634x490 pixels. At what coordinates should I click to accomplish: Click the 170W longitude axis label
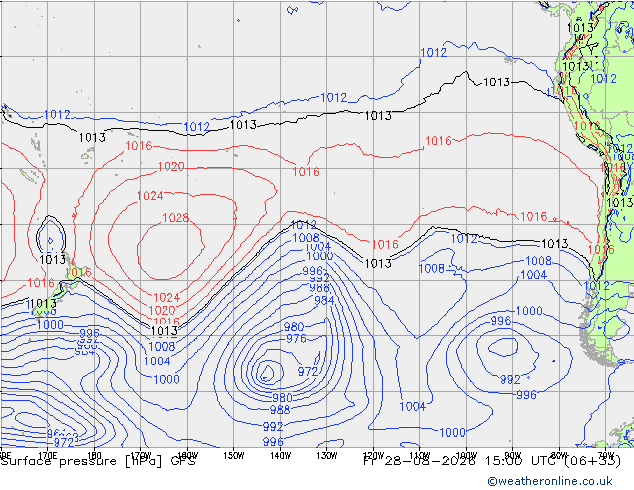tap(141, 456)
